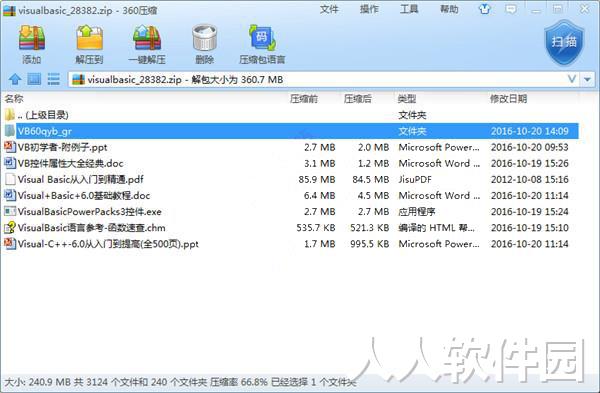Viewport: 600px width, 393px height.
Task: Click the 85.9 MB size cell
Action: (x=317, y=179)
